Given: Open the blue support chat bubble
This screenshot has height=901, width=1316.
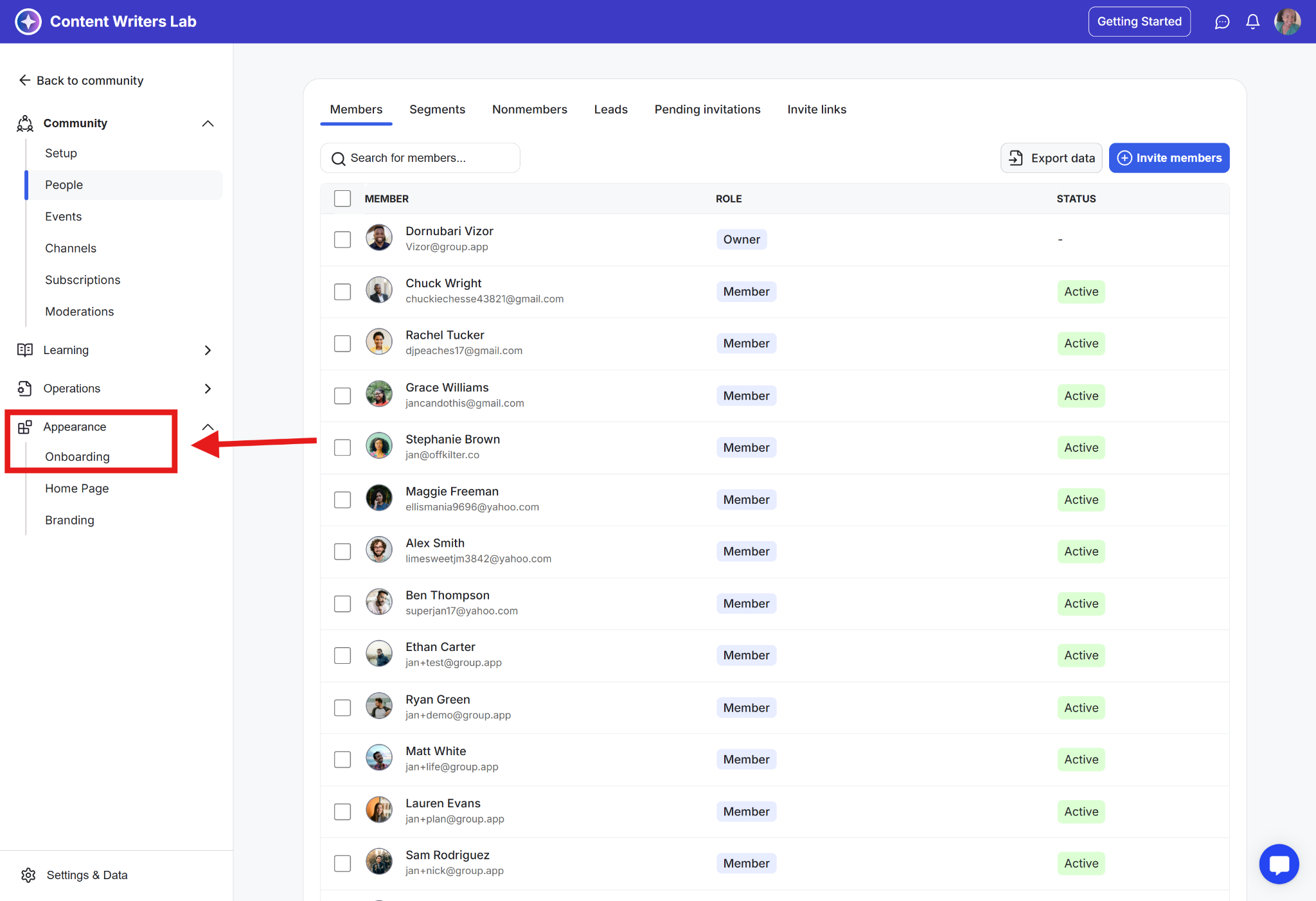Looking at the screenshot, I should (x=1279, y=864).
